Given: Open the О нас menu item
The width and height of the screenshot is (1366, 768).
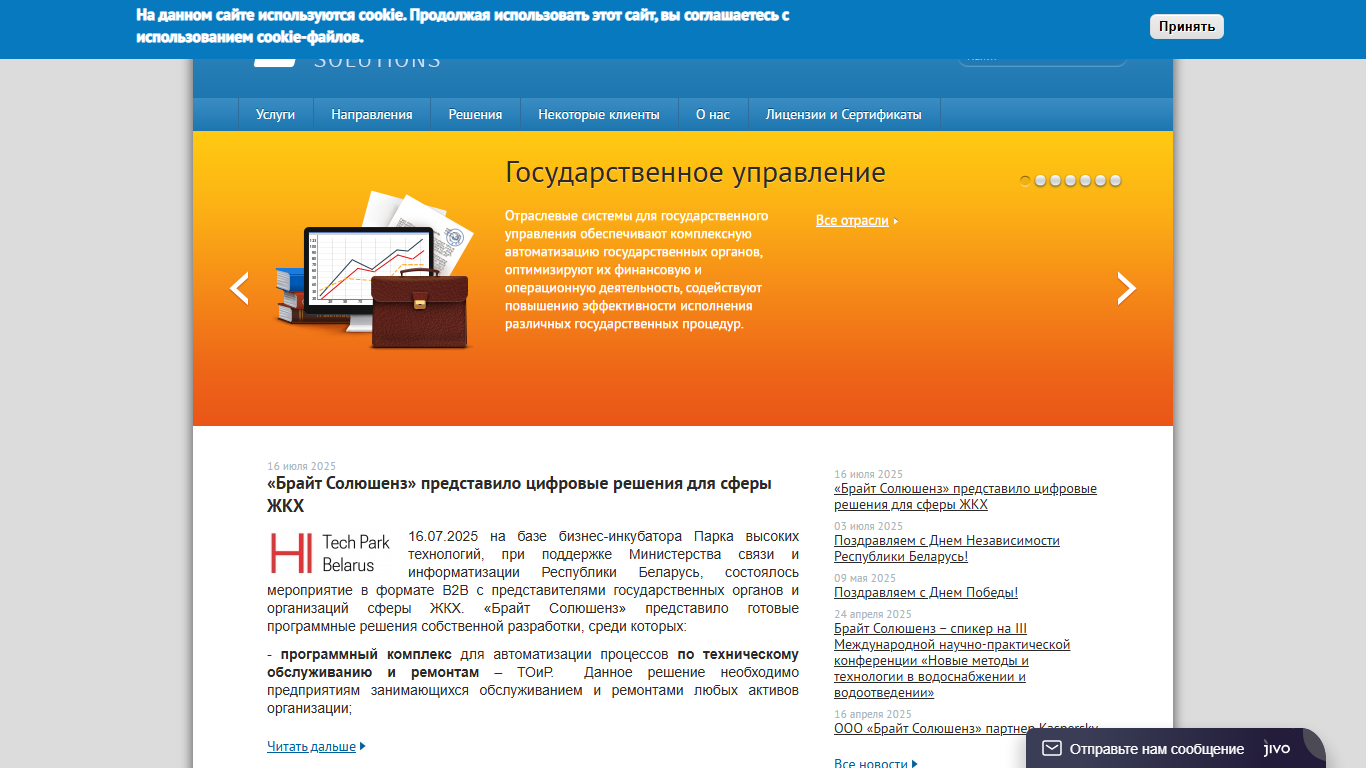Looking at the screenshot, I should 713,114.
